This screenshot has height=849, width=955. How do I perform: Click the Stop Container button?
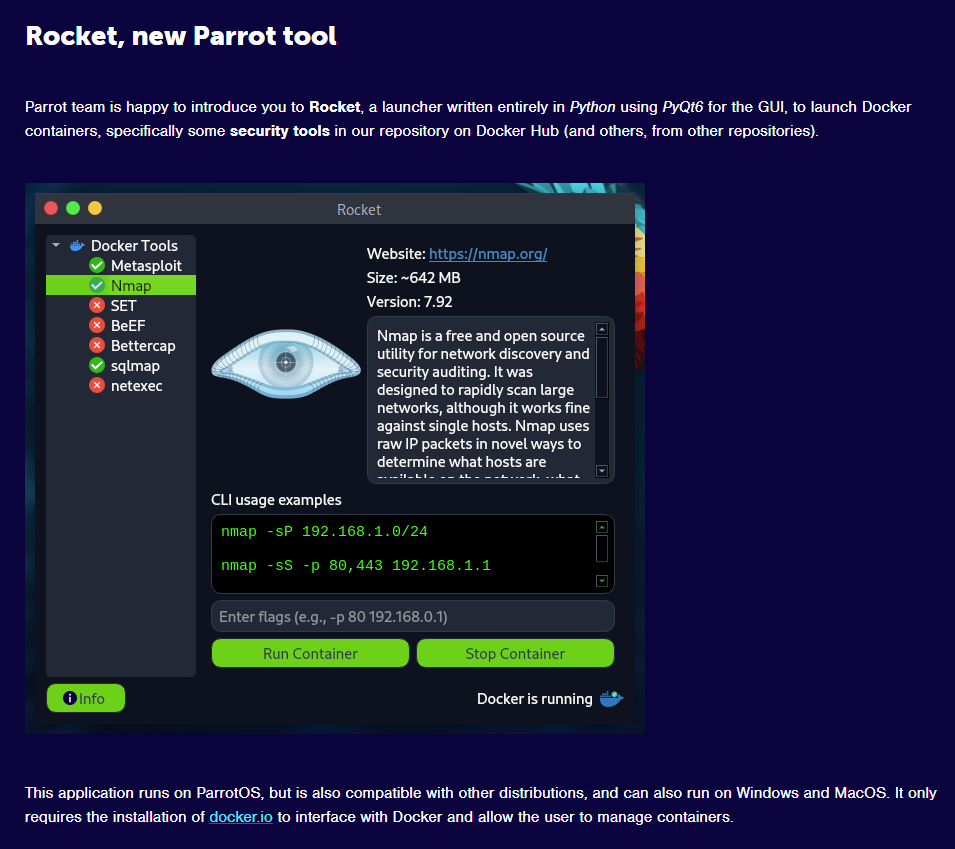(515, 653)
